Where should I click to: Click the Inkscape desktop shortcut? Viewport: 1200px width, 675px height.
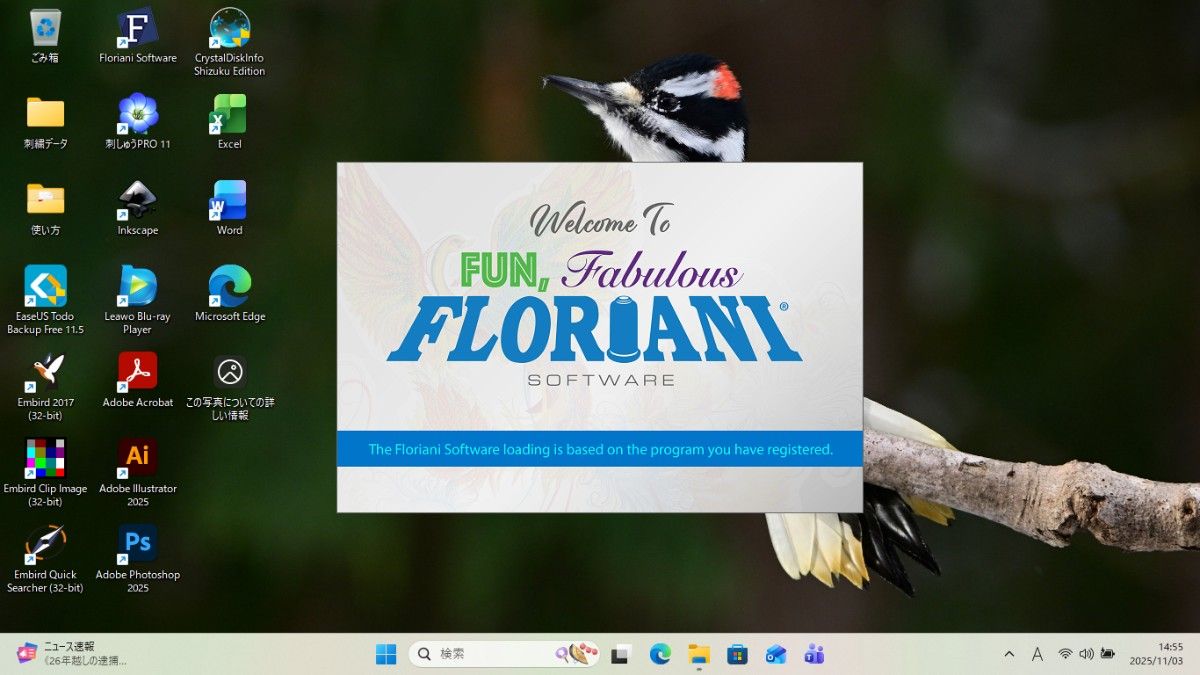tap(138, 200)
